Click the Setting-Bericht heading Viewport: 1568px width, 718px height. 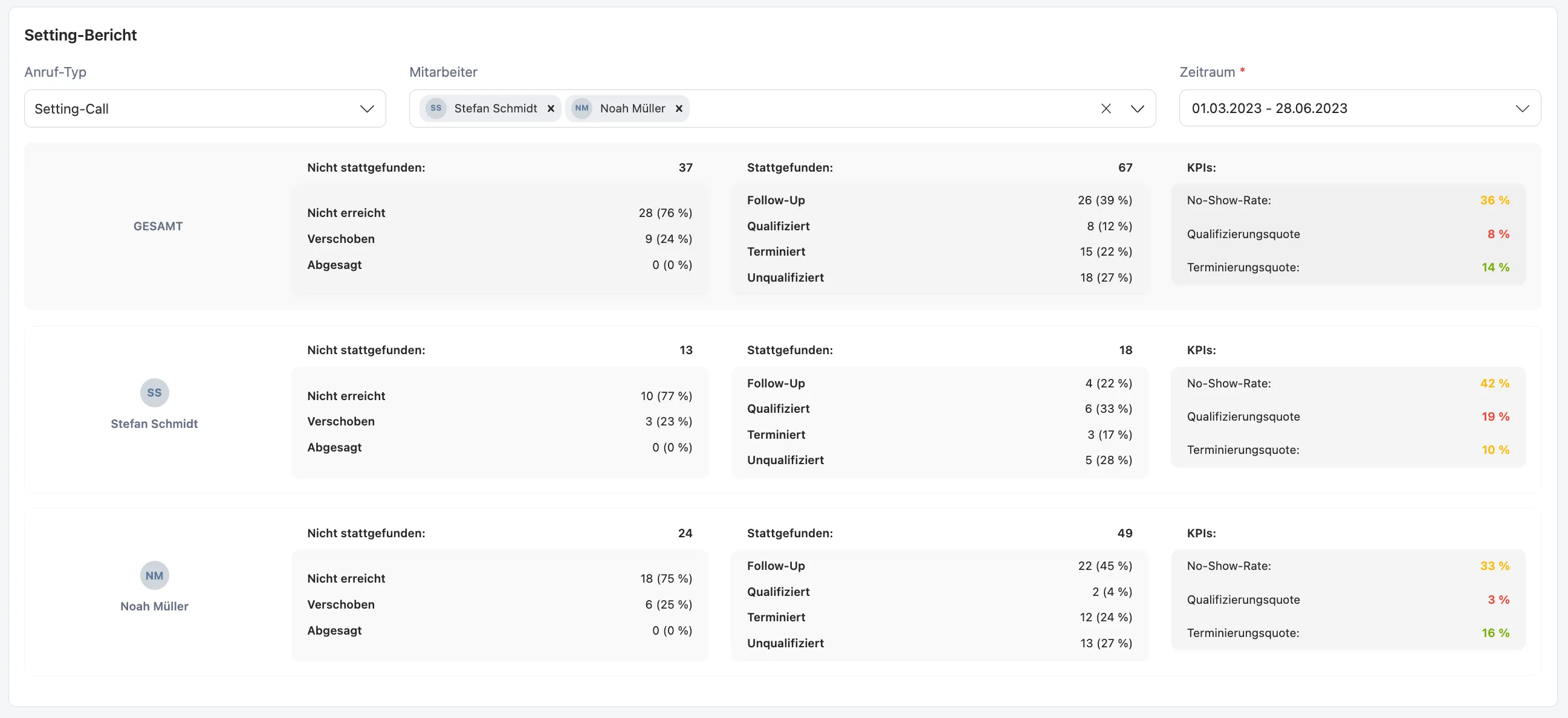[x=80, y=35]
